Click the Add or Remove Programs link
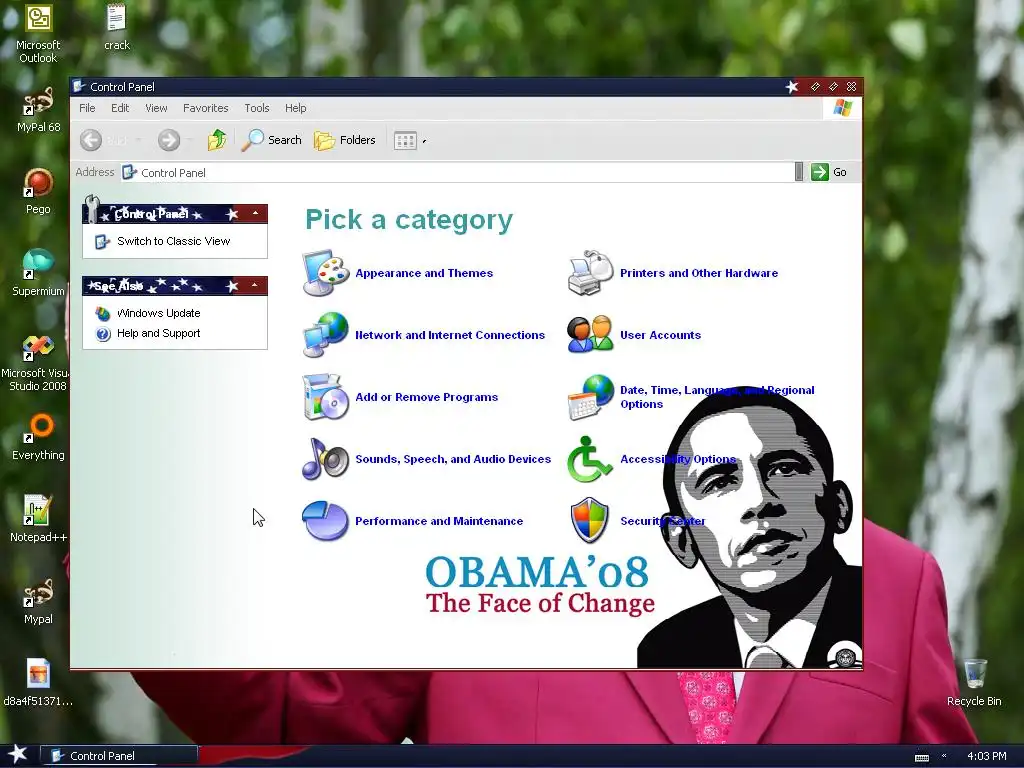 tap(426, 397)
